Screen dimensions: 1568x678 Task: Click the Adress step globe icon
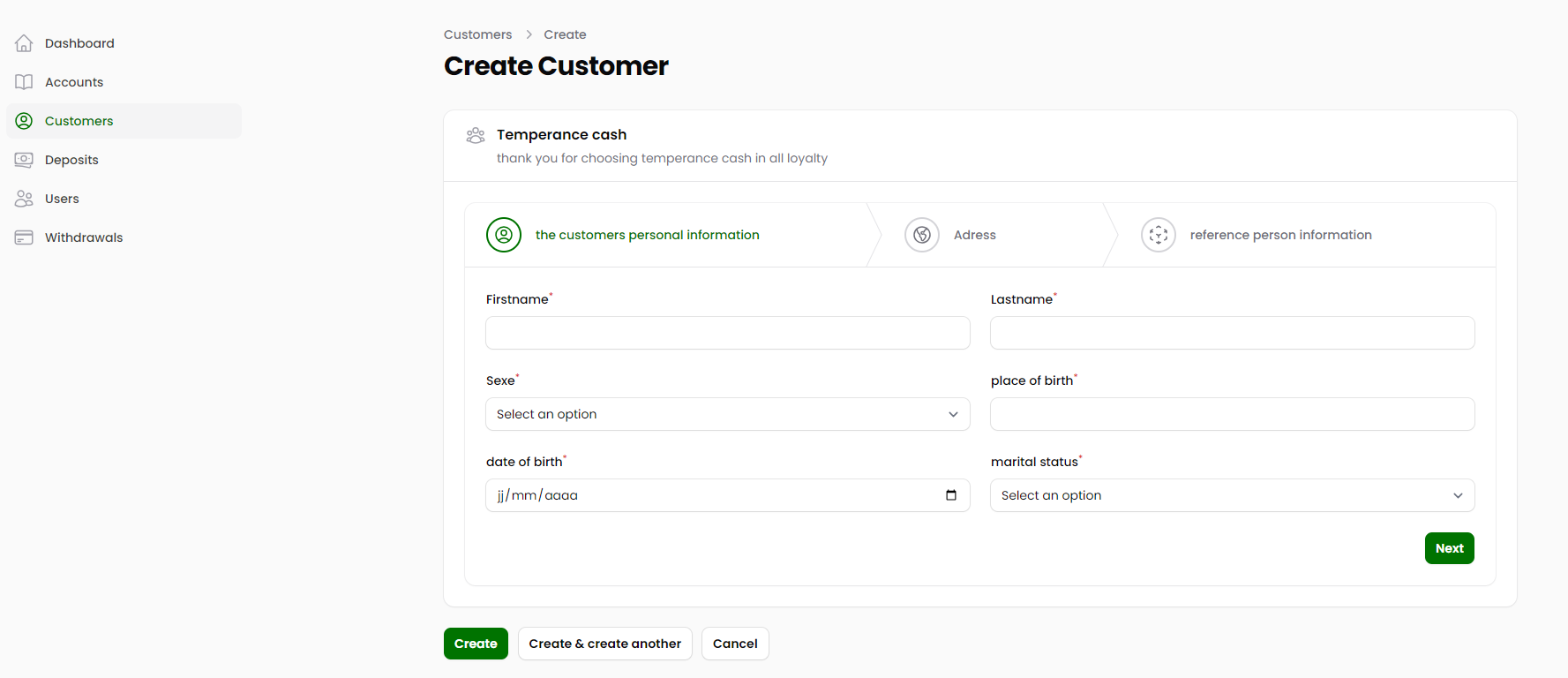pyautogui.click(x=922, y=235)
